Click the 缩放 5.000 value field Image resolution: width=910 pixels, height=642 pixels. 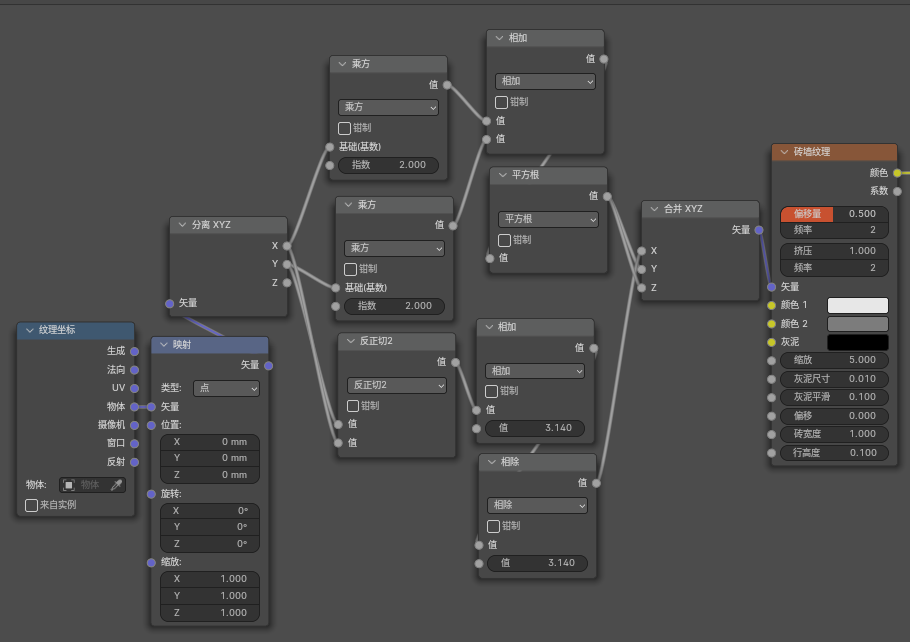[x=834, y=360]
